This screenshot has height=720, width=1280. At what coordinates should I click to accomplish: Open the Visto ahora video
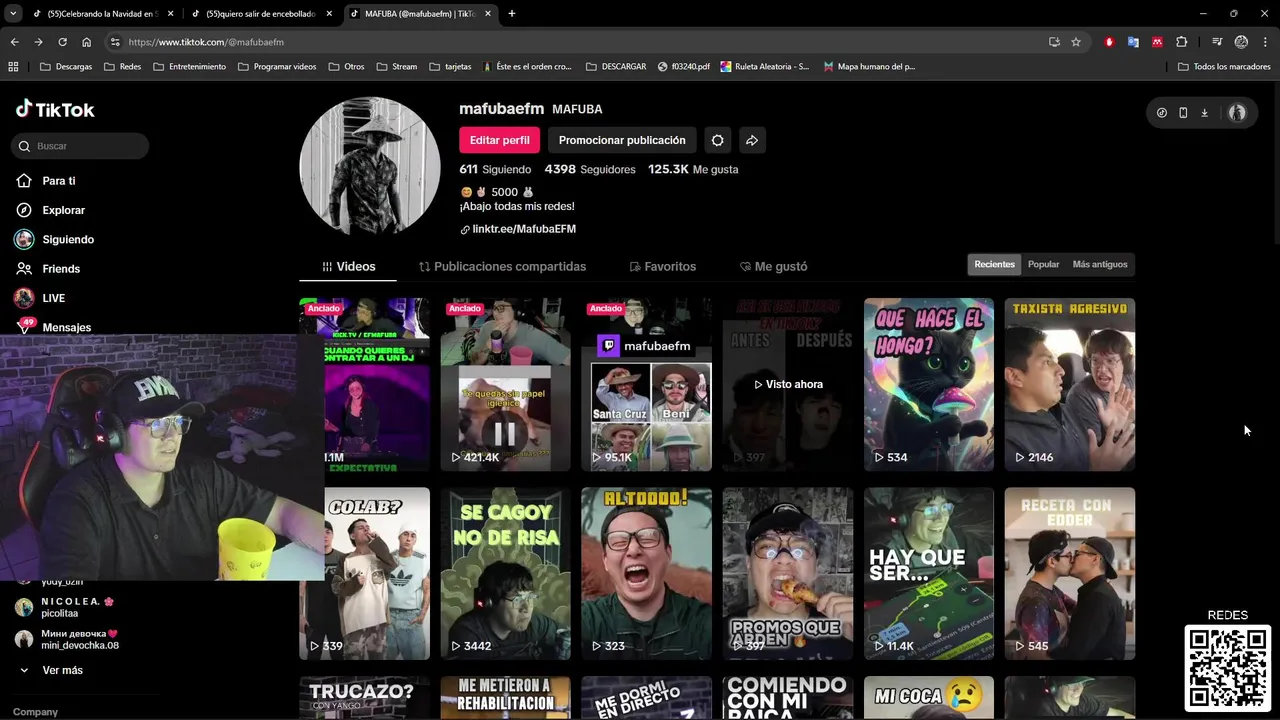788,384
